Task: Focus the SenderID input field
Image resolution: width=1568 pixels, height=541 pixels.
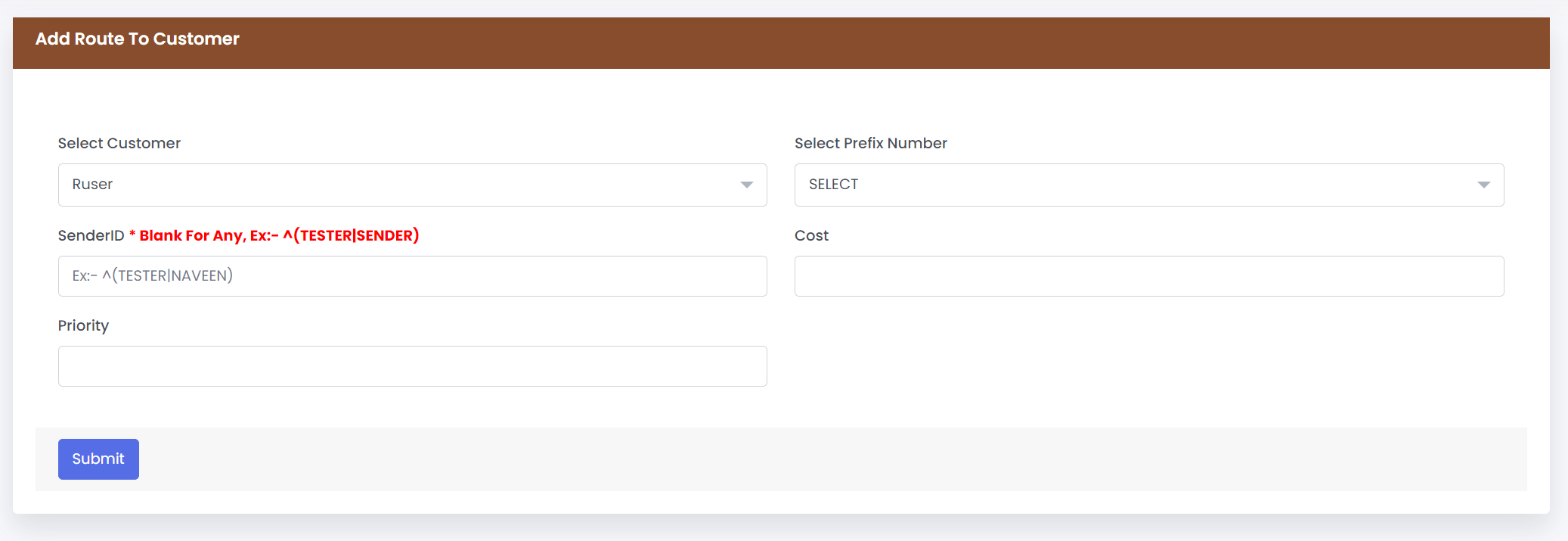Action: 412,276
